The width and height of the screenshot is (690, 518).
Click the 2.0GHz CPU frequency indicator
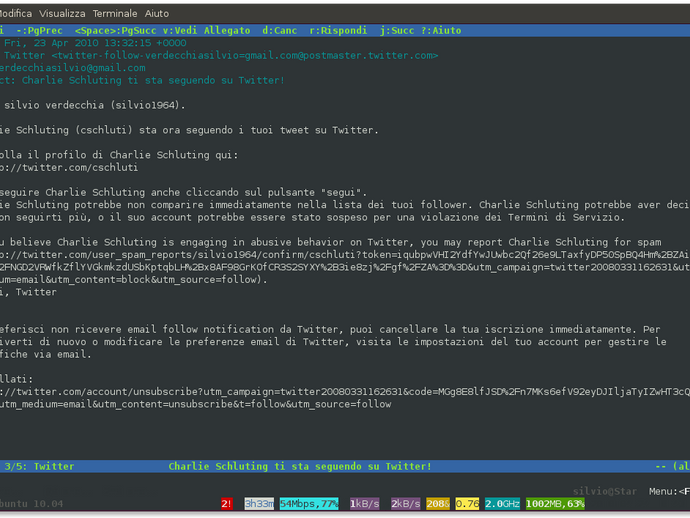(x=503, y=504)
